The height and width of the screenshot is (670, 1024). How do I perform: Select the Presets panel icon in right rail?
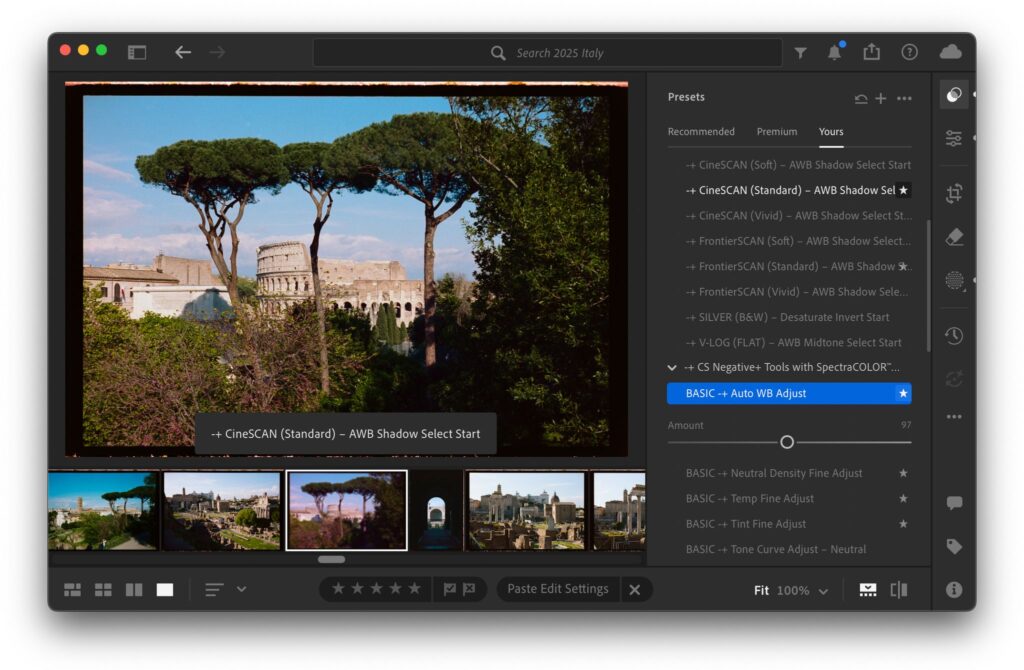point(954,95)
